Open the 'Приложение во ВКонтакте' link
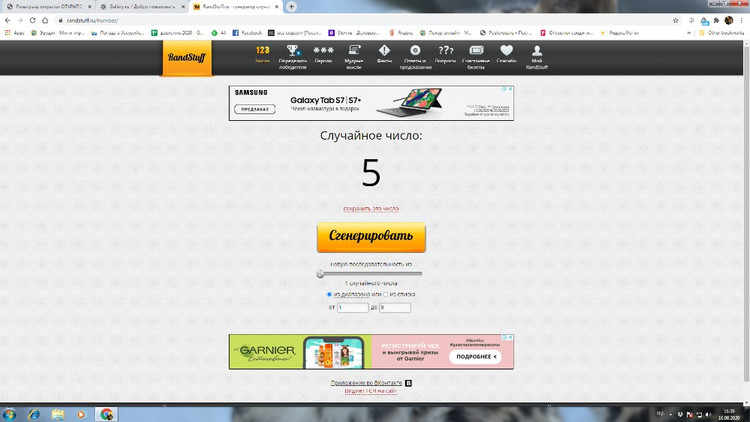This screenshot has height=422, width=750. coord(366,382)
